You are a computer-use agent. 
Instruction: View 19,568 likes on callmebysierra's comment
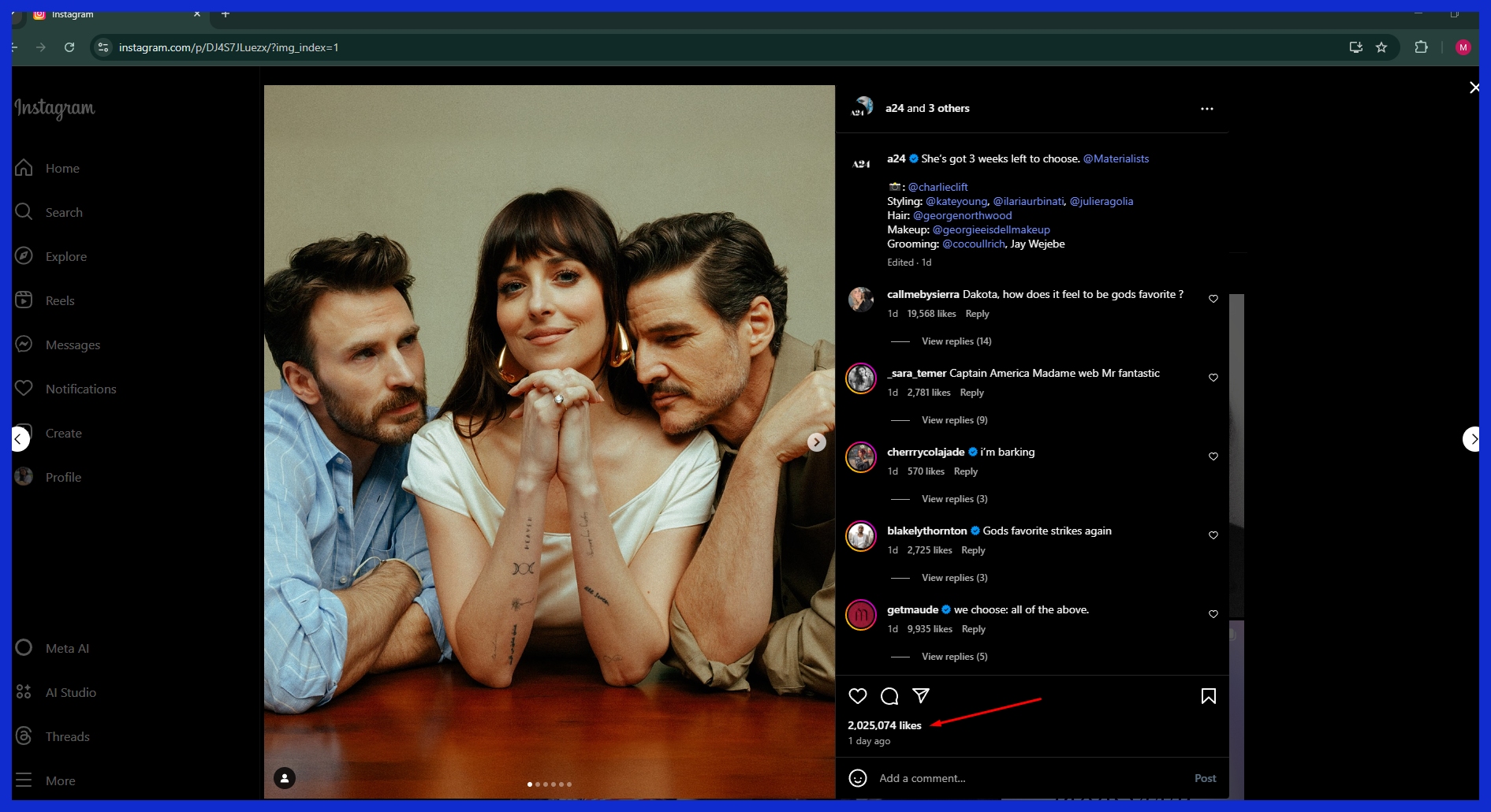931,314
